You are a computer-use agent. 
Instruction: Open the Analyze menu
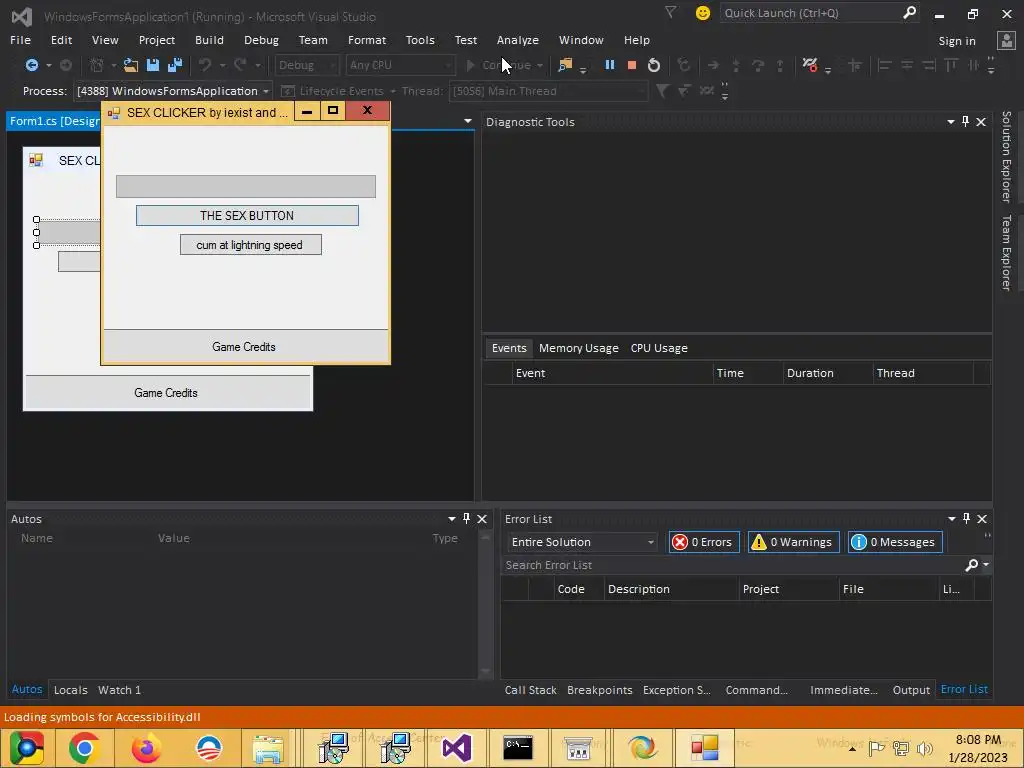tap(517, 40)
